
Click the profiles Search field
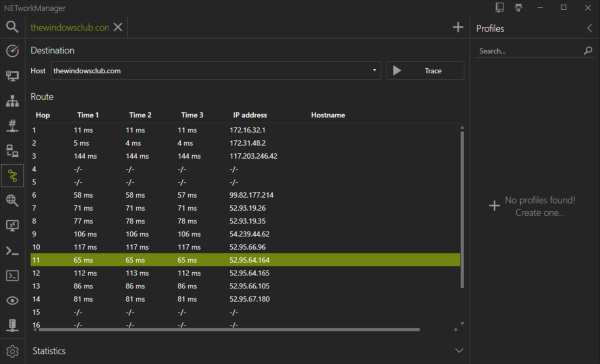[530, 51]
